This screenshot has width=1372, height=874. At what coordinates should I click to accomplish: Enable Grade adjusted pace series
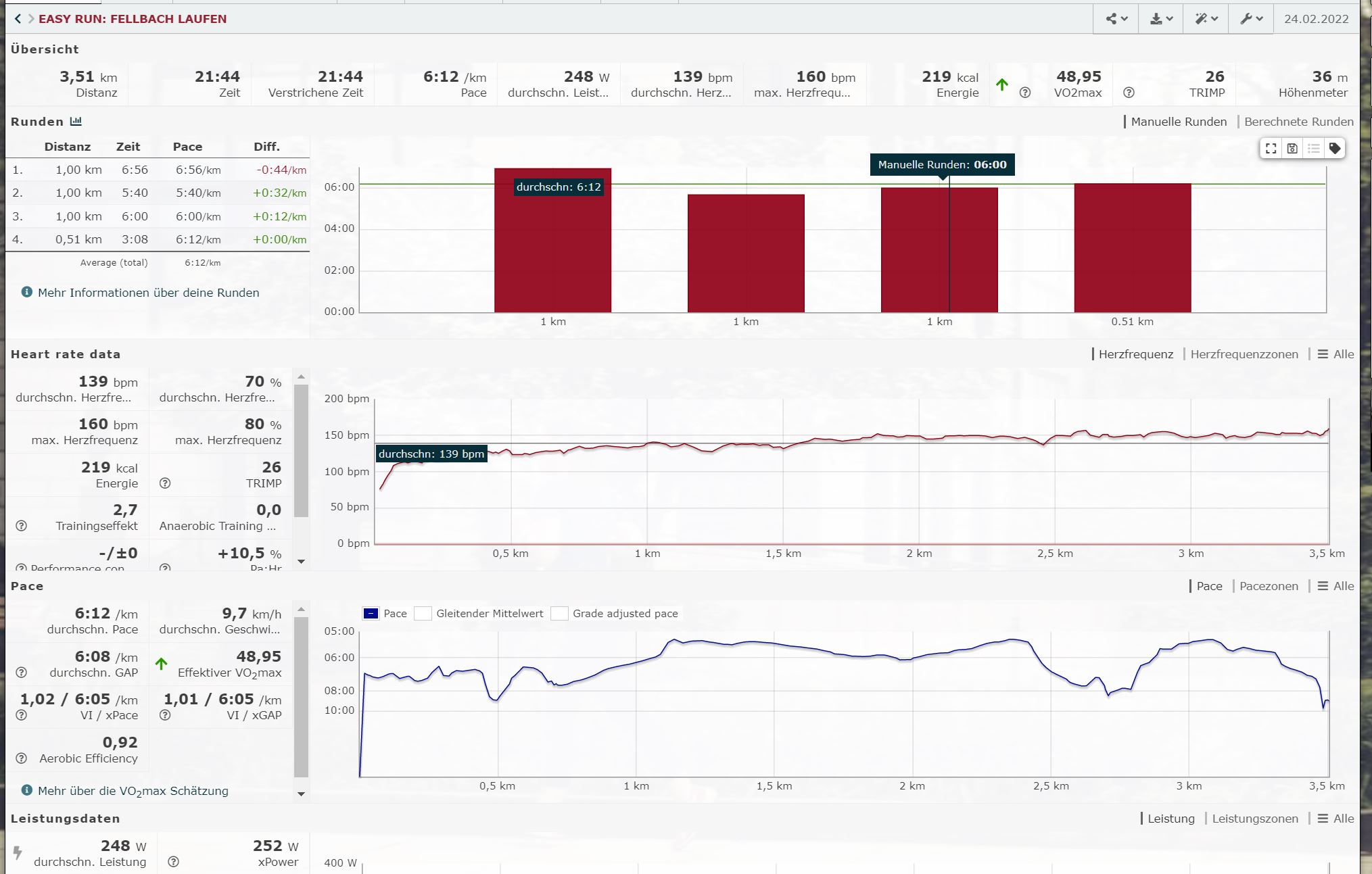[559, 614]
